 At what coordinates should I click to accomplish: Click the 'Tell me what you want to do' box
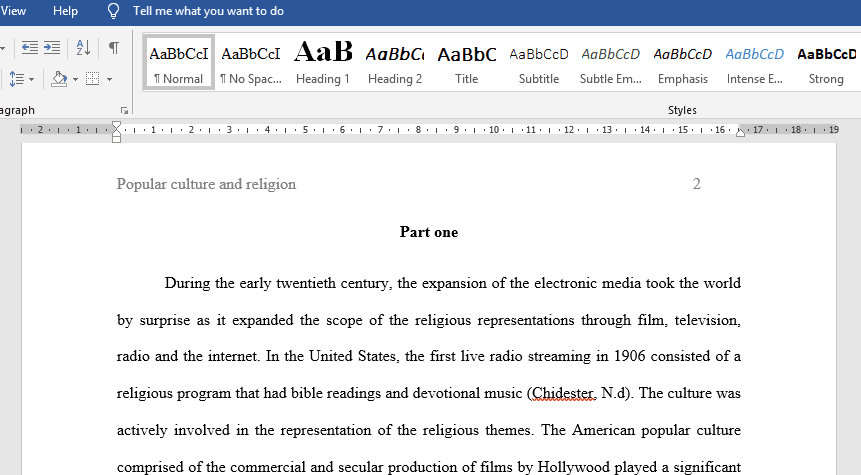[x=208, y=11]
